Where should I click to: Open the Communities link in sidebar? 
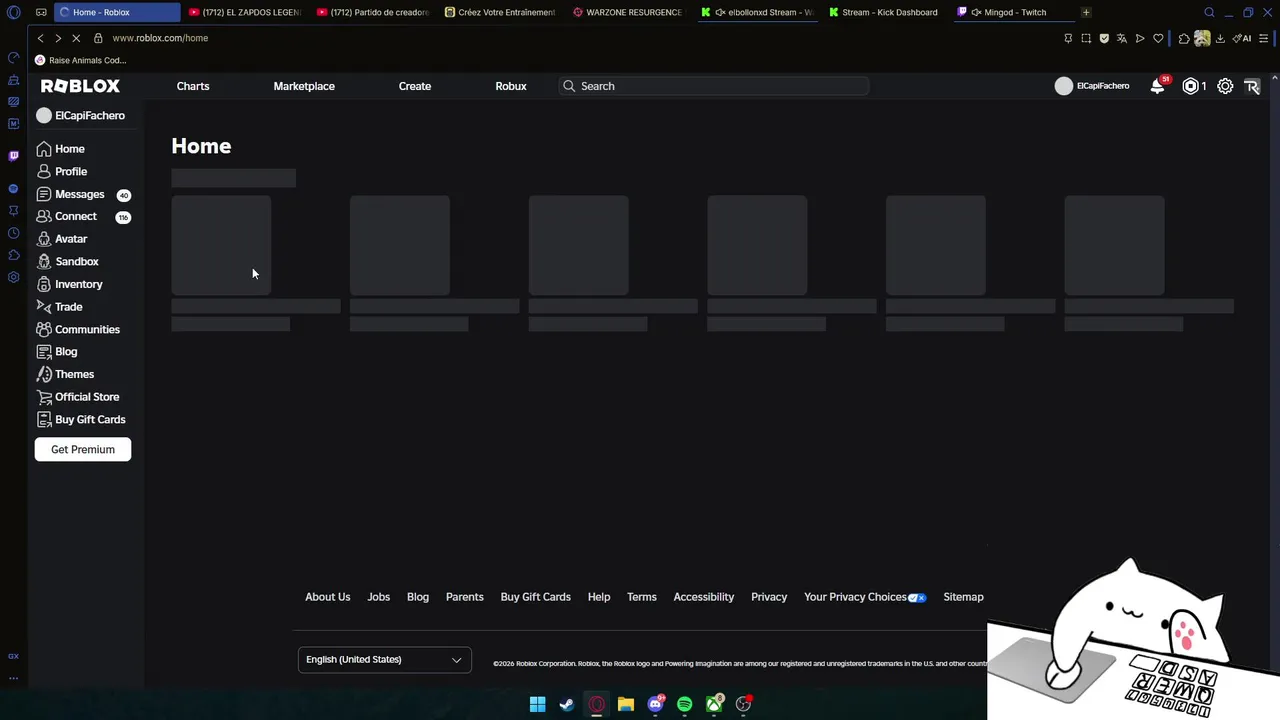click(x=87, y=330)
